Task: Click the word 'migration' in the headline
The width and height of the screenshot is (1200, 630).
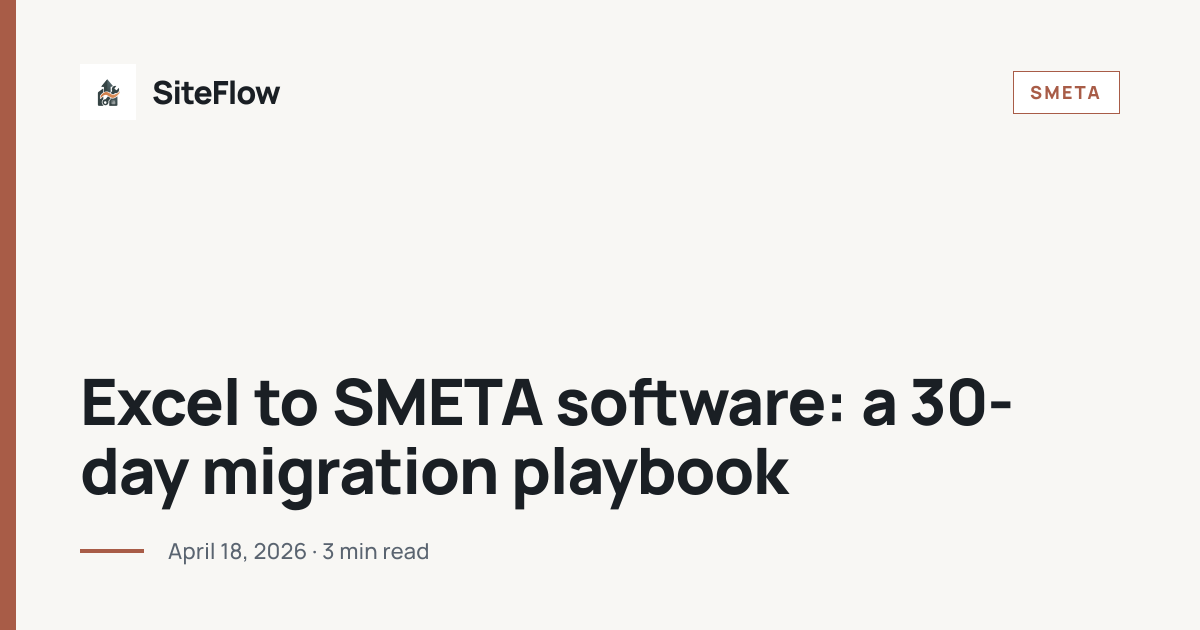Action: point(350,474)
